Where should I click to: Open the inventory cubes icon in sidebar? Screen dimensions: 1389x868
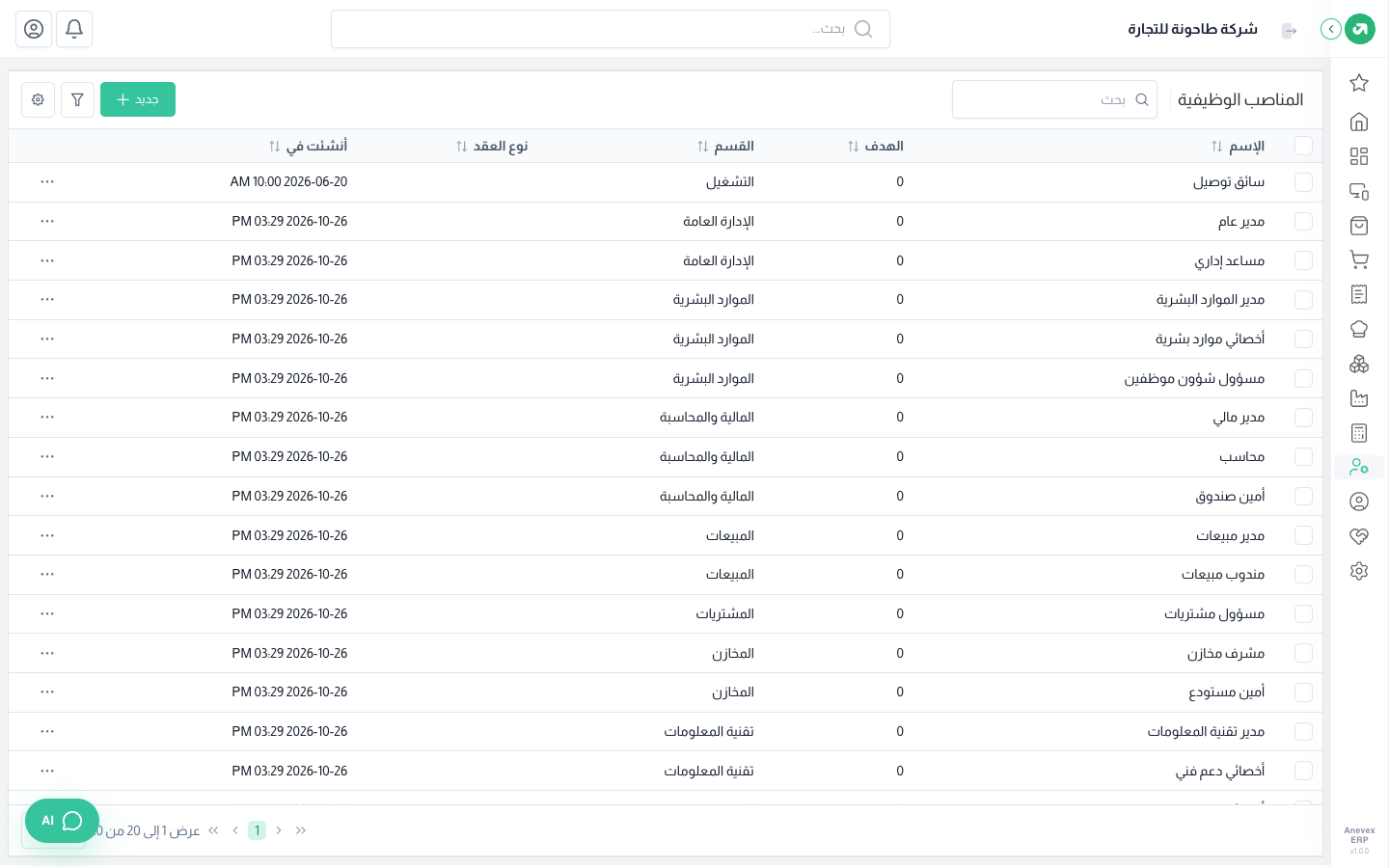point(1359,364)
